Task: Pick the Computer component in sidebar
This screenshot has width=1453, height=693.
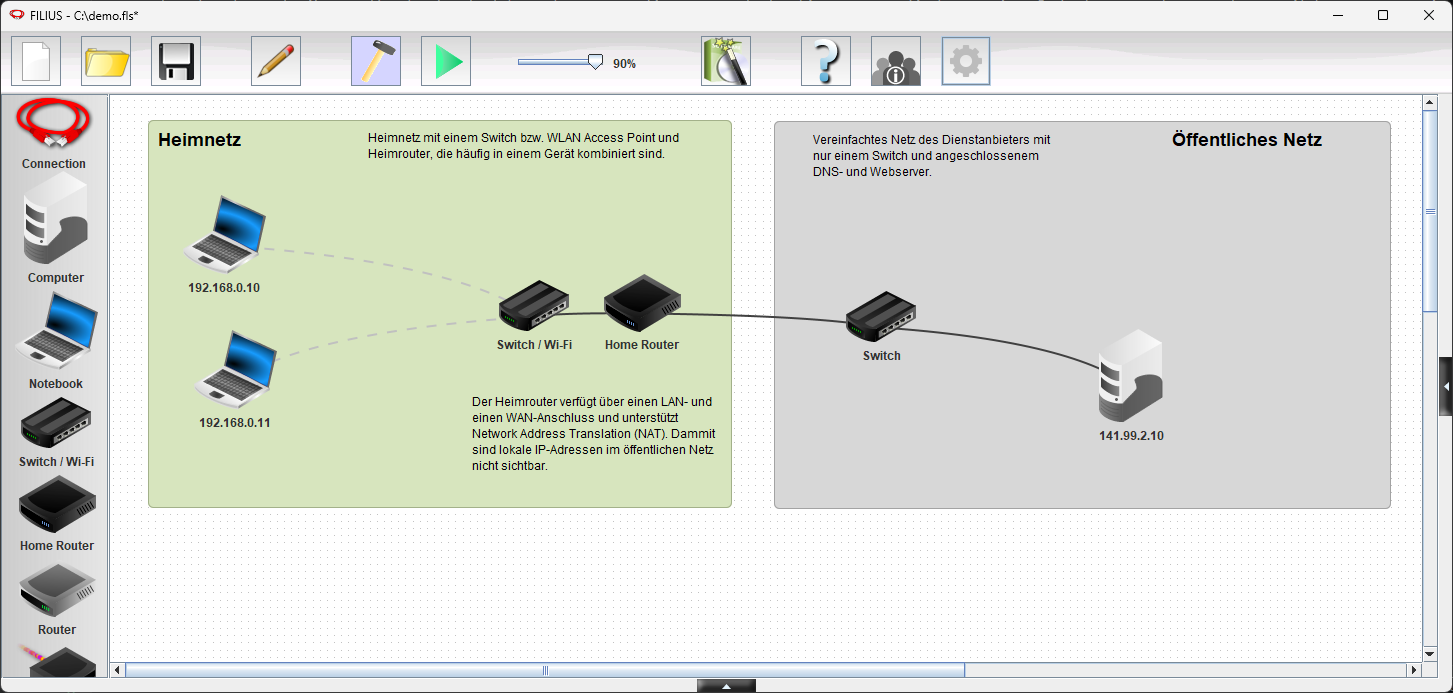Action: (55, 219)
